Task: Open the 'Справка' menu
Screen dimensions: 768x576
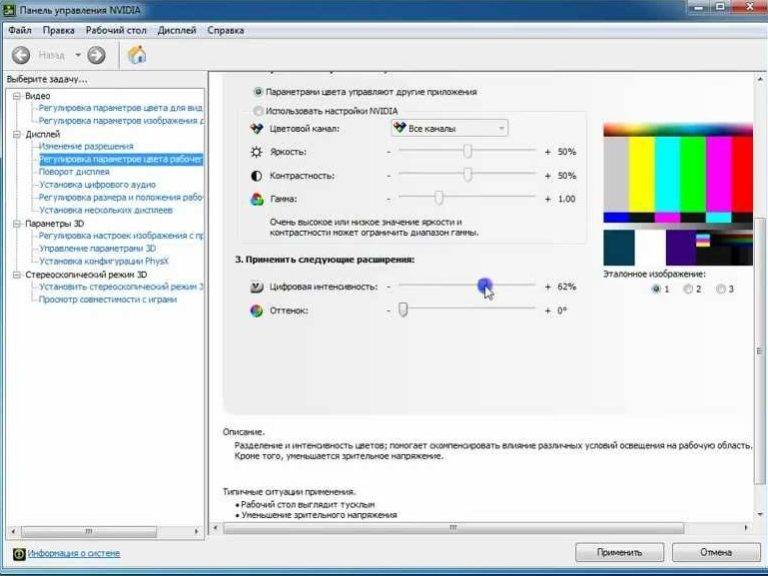Action: [226, 30]
